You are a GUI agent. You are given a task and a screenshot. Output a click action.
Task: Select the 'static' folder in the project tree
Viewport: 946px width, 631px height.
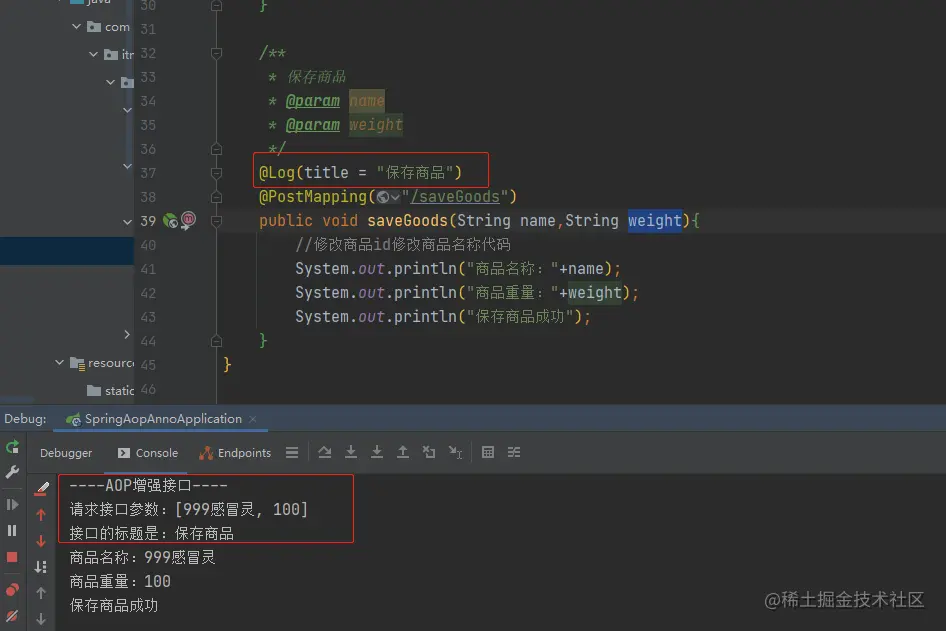(x=110, y=391)
